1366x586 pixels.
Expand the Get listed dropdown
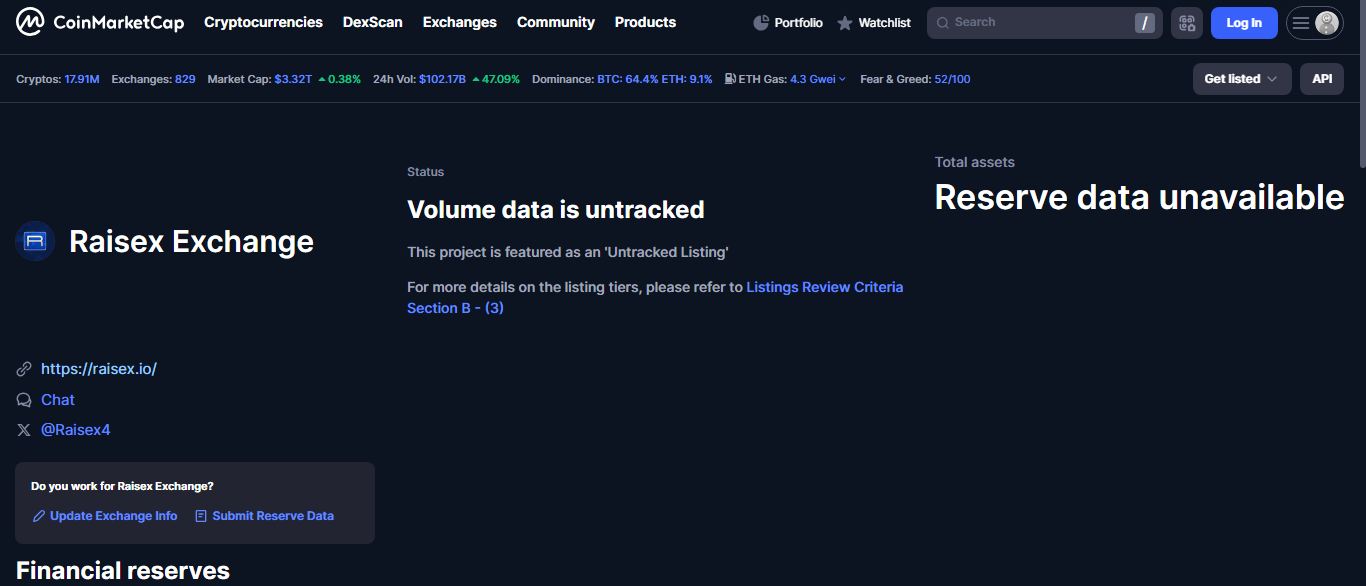[1241, 79]
